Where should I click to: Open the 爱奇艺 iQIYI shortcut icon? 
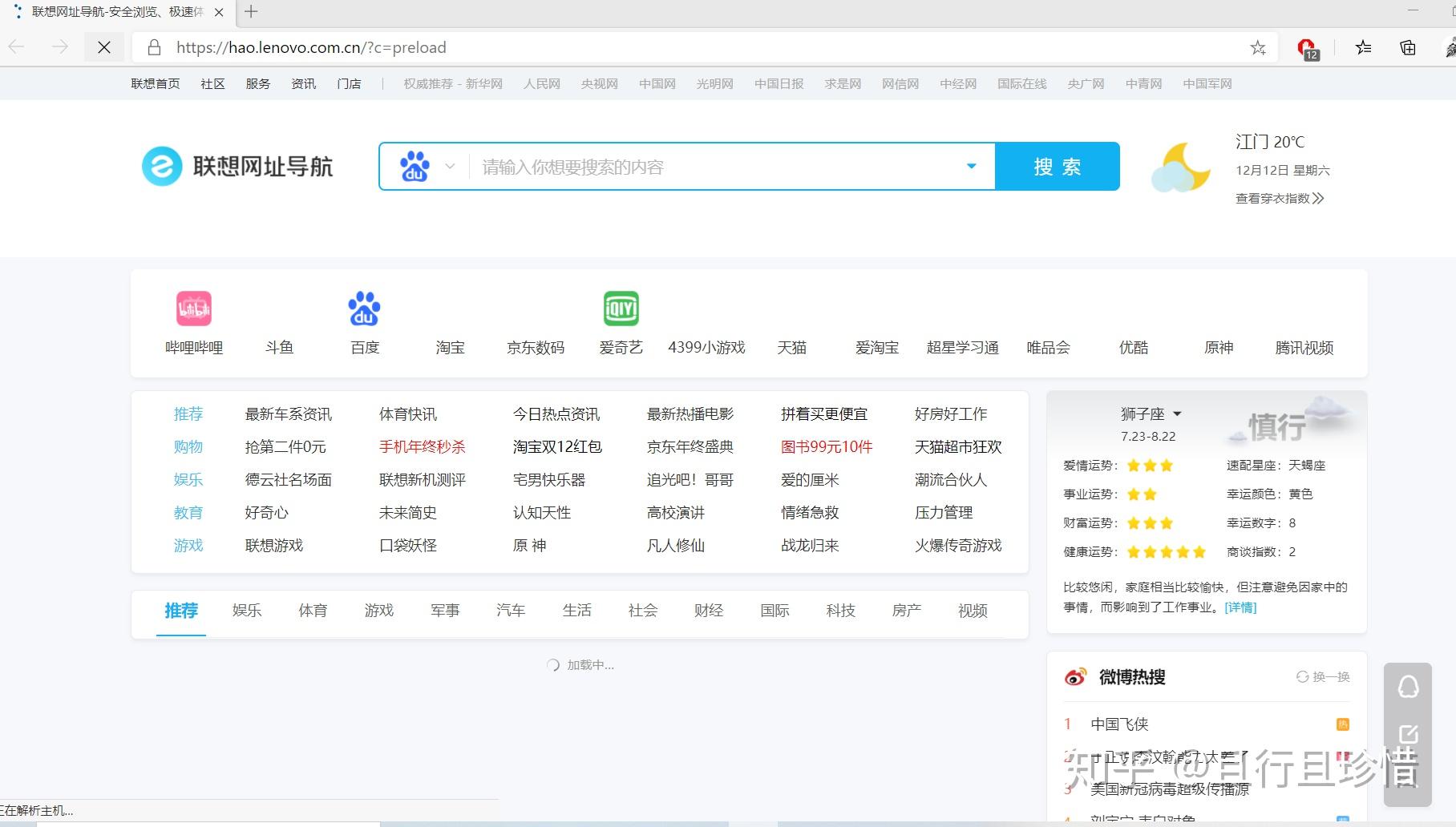(621, 309)
